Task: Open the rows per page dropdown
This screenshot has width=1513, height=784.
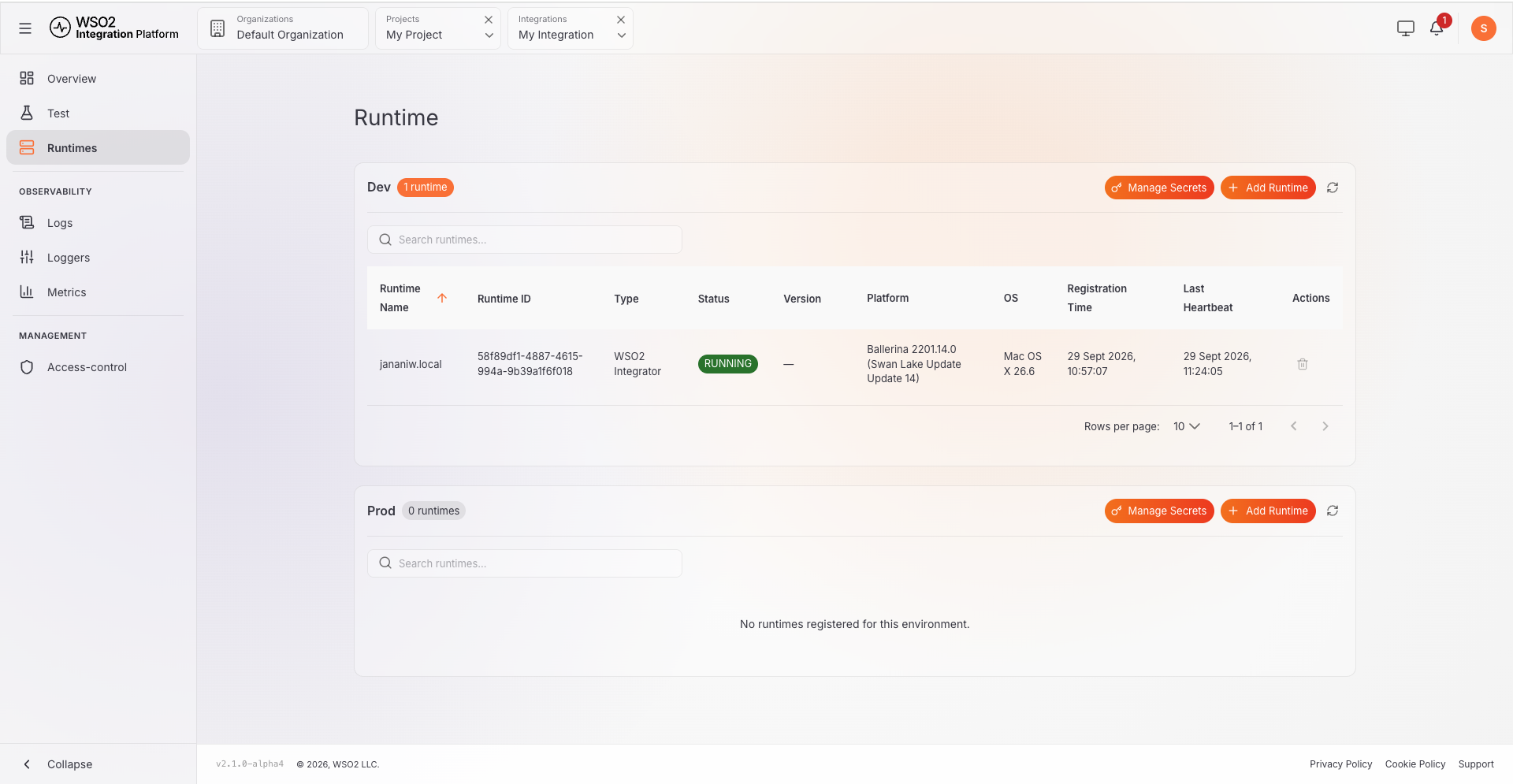Action: pos(1186,426)
